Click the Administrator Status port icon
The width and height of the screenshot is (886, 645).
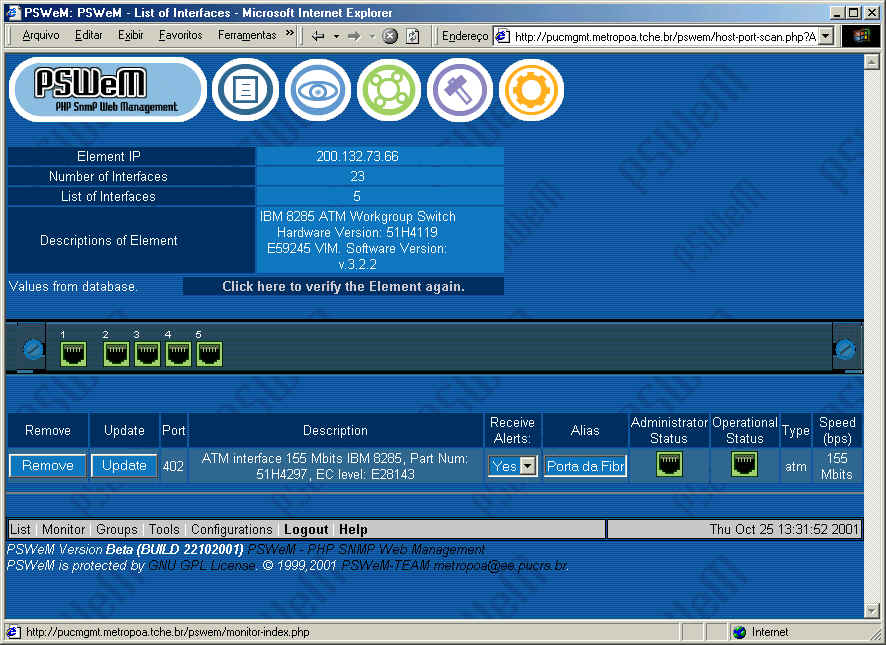(669, 465)
